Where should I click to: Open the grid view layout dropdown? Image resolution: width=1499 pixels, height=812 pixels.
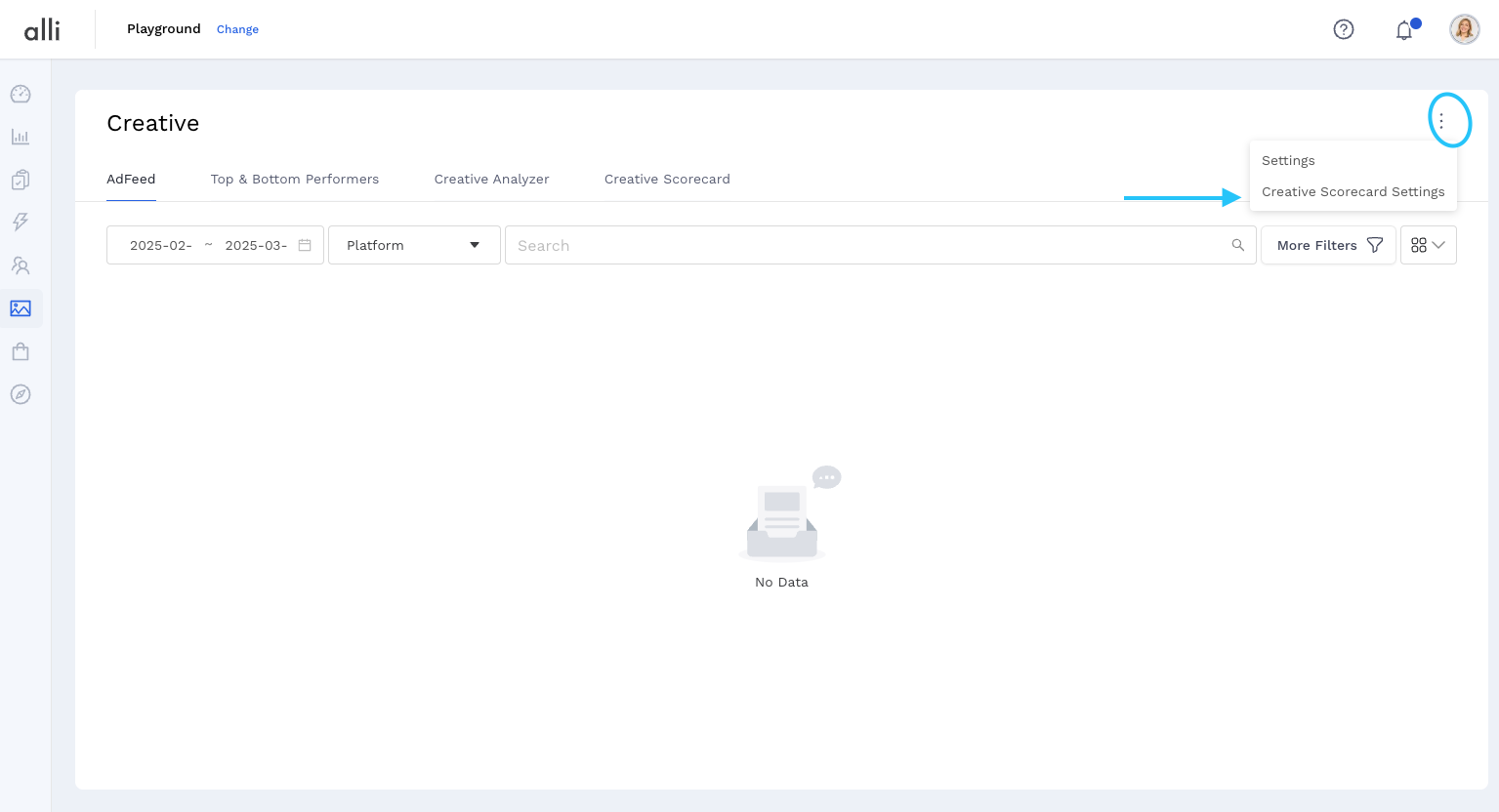(x=1428, y=245)
